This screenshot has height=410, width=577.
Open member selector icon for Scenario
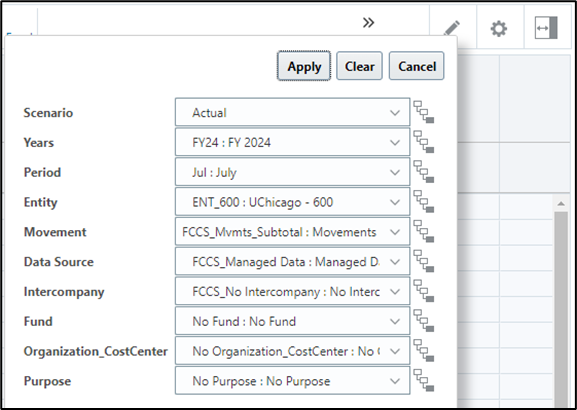point(424,112)
